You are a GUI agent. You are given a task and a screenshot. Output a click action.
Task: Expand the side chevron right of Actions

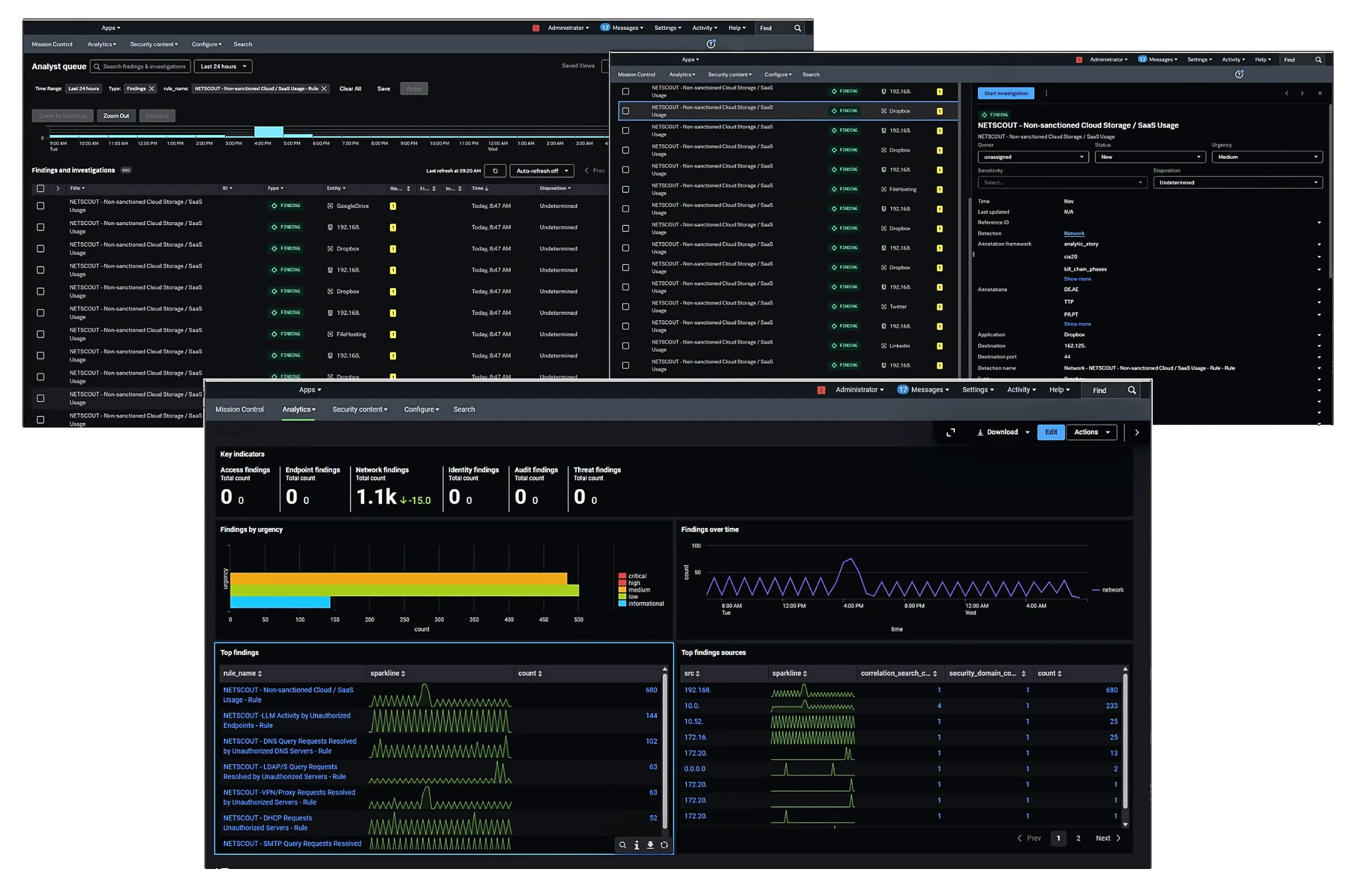tap(1137, 432)
